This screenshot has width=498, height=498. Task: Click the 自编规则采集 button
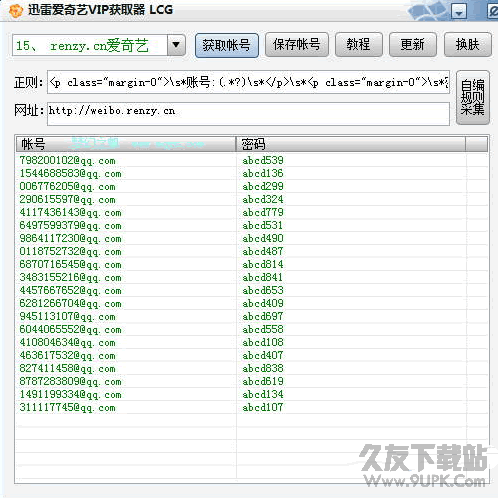click(x=473, y=97)
